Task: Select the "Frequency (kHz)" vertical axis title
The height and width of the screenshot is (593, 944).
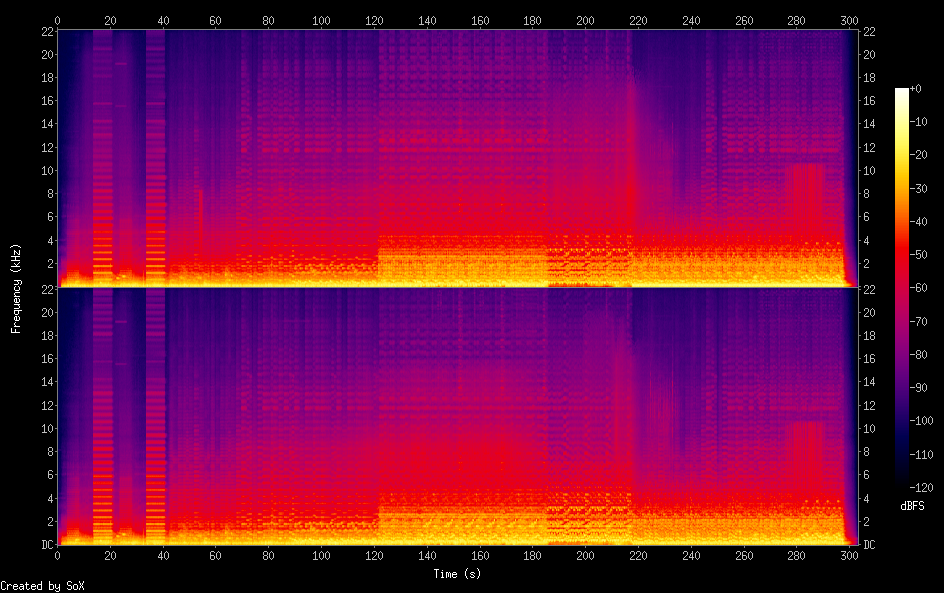Action: coord(16,288)
